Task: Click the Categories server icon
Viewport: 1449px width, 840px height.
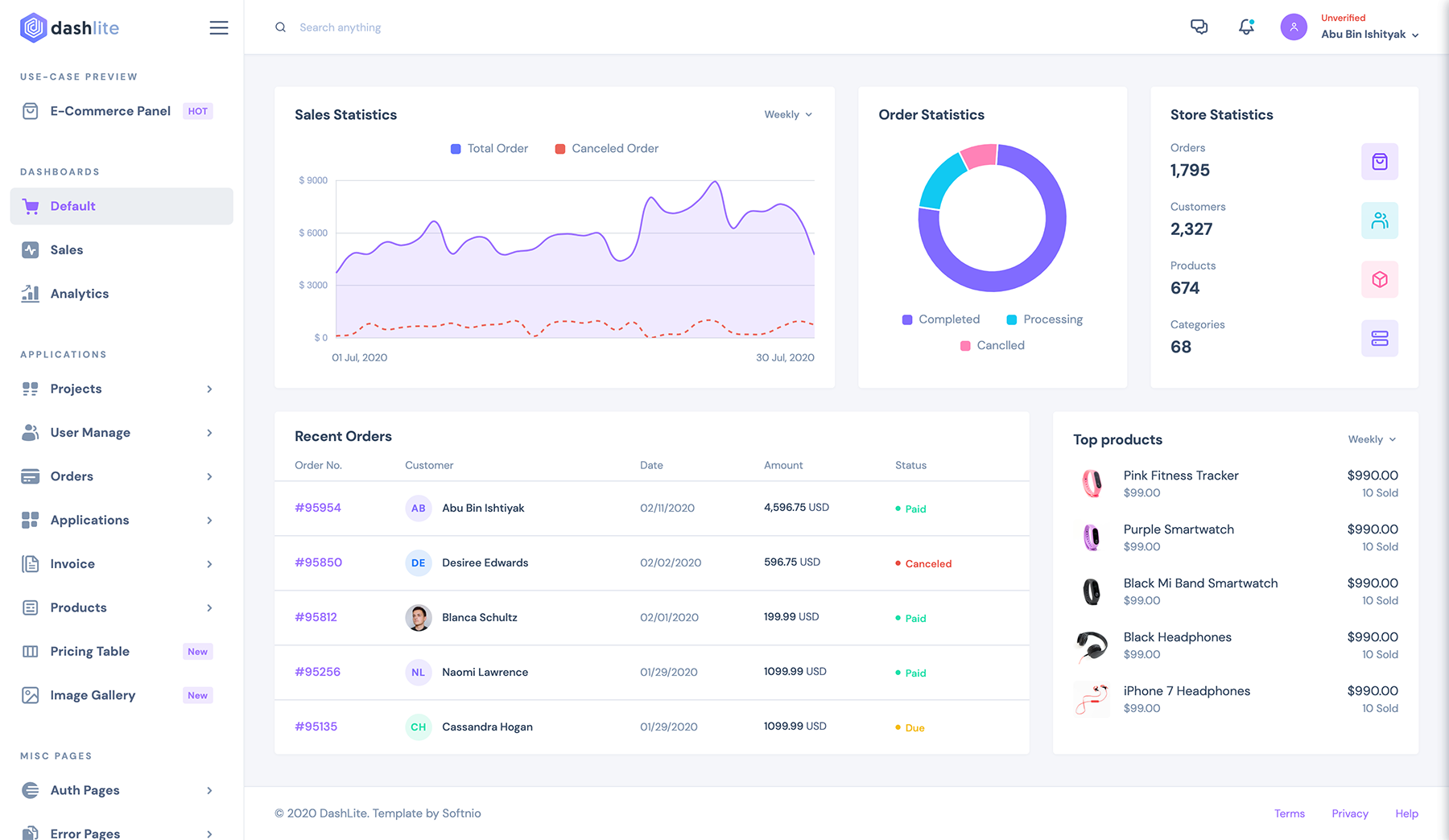Action: click(x=1379, y=339)
